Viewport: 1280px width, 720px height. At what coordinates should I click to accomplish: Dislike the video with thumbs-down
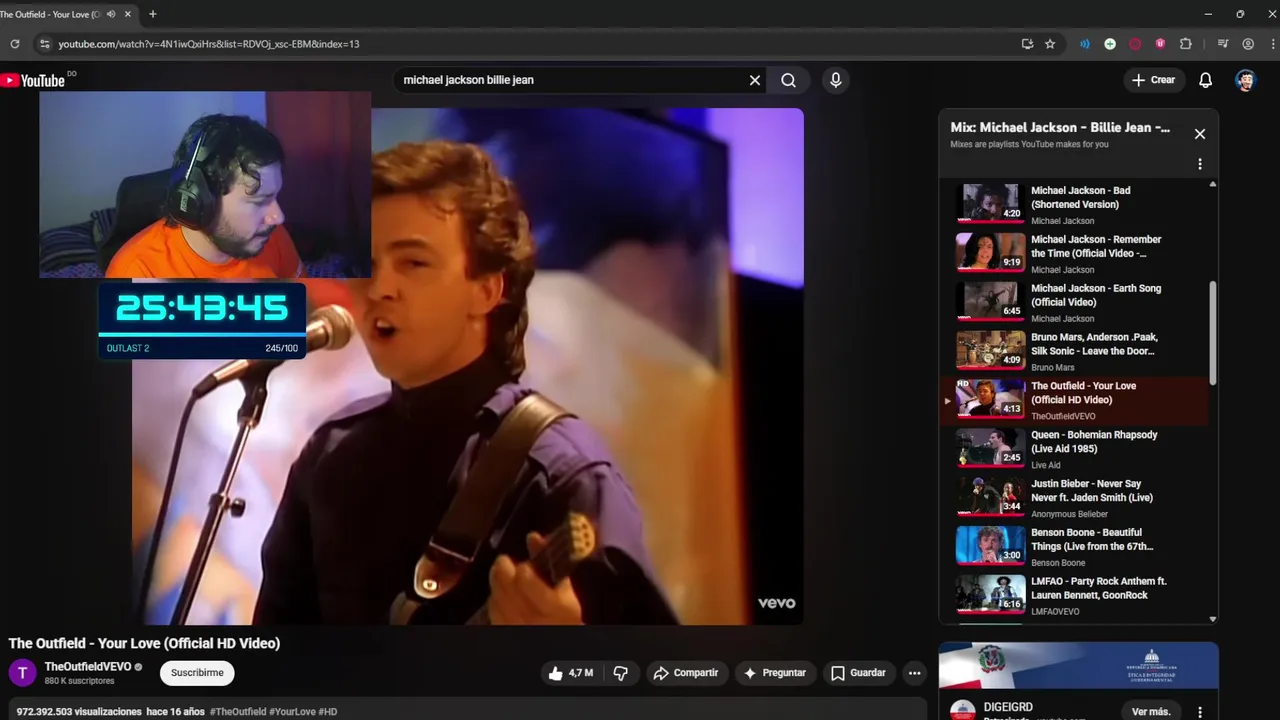[621, 673]
